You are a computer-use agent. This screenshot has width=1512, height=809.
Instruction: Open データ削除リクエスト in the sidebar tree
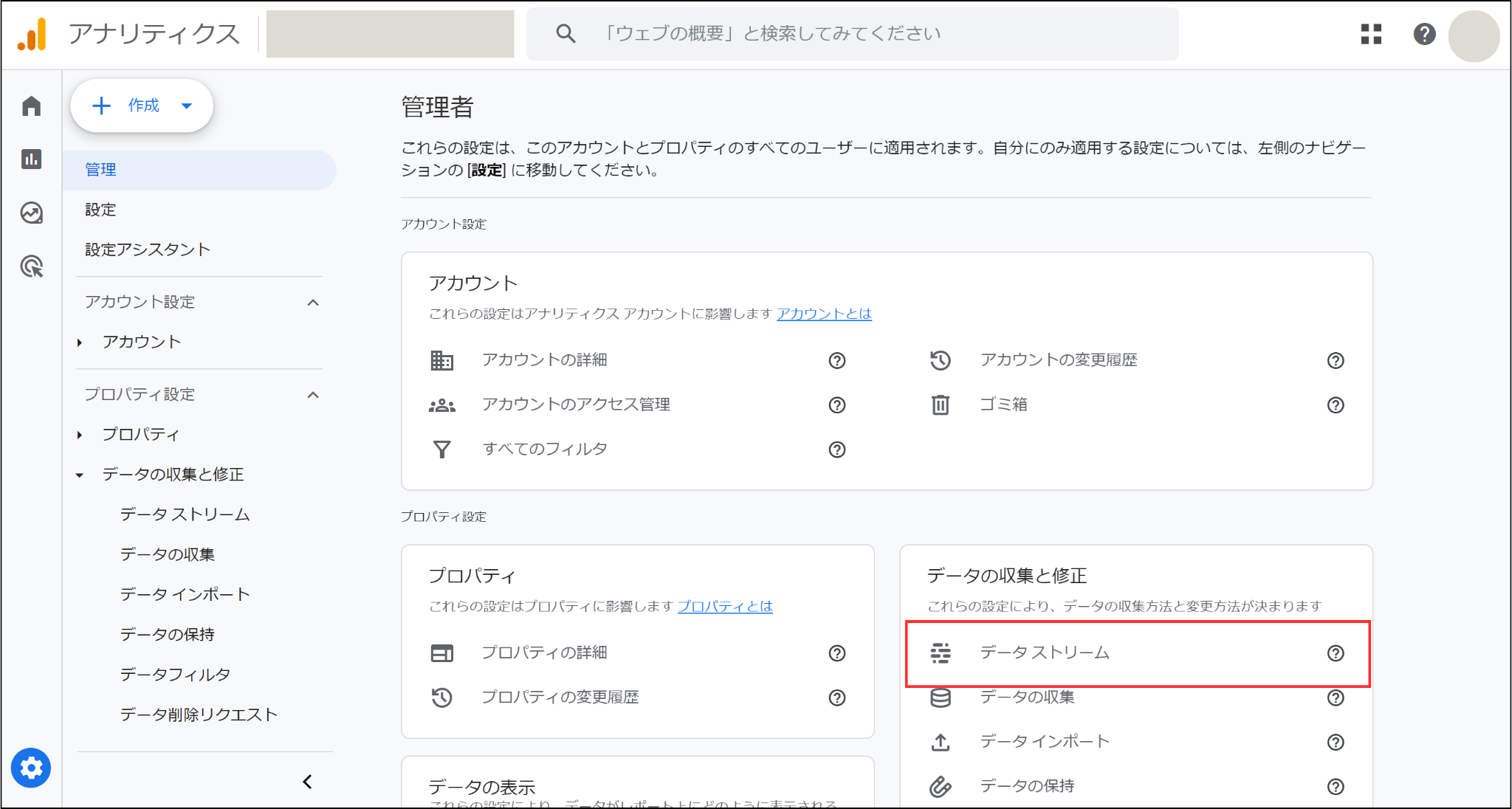click(x=199, y=714)
